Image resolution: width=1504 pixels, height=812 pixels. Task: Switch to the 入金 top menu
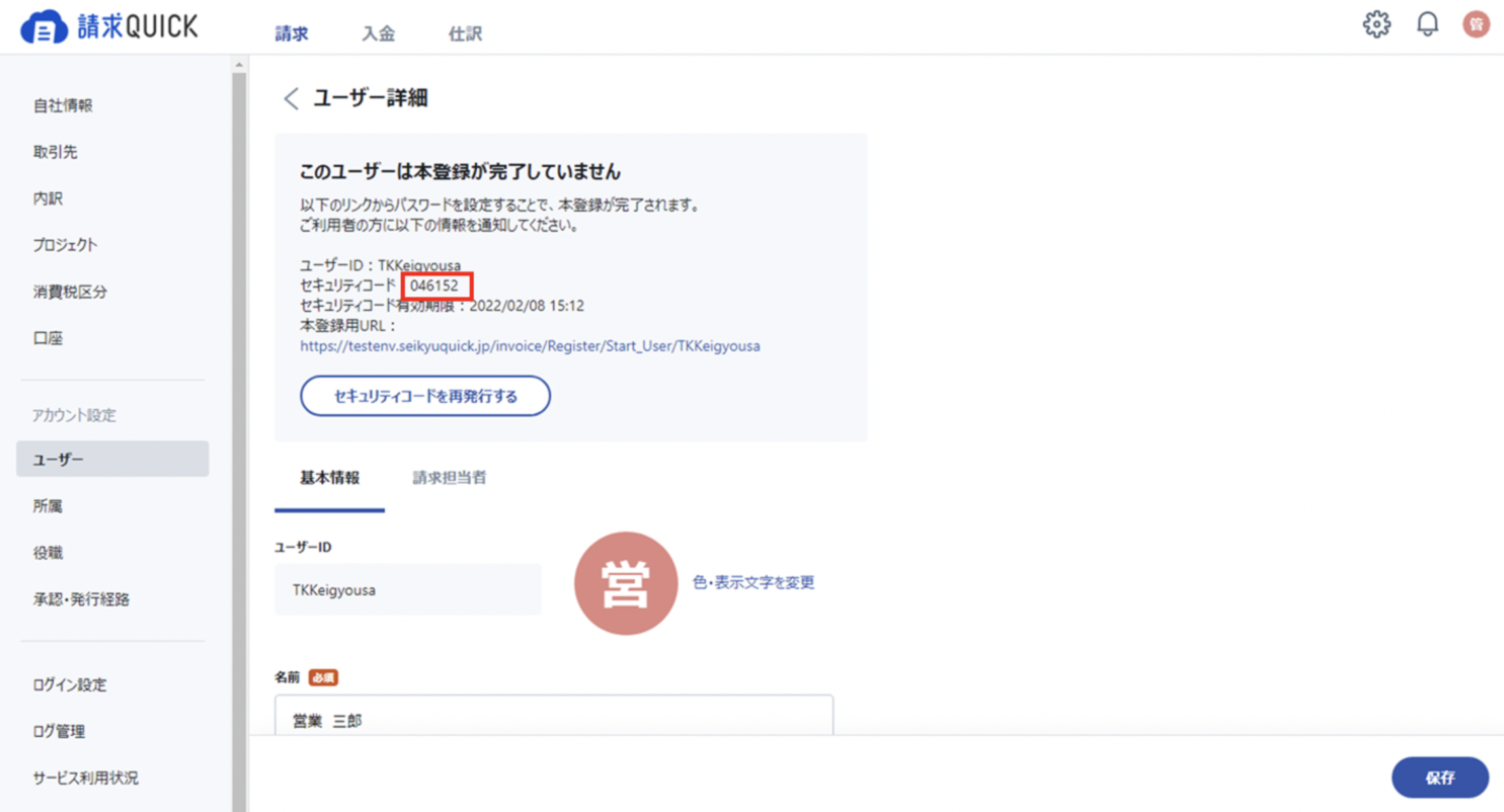point(379,33)
